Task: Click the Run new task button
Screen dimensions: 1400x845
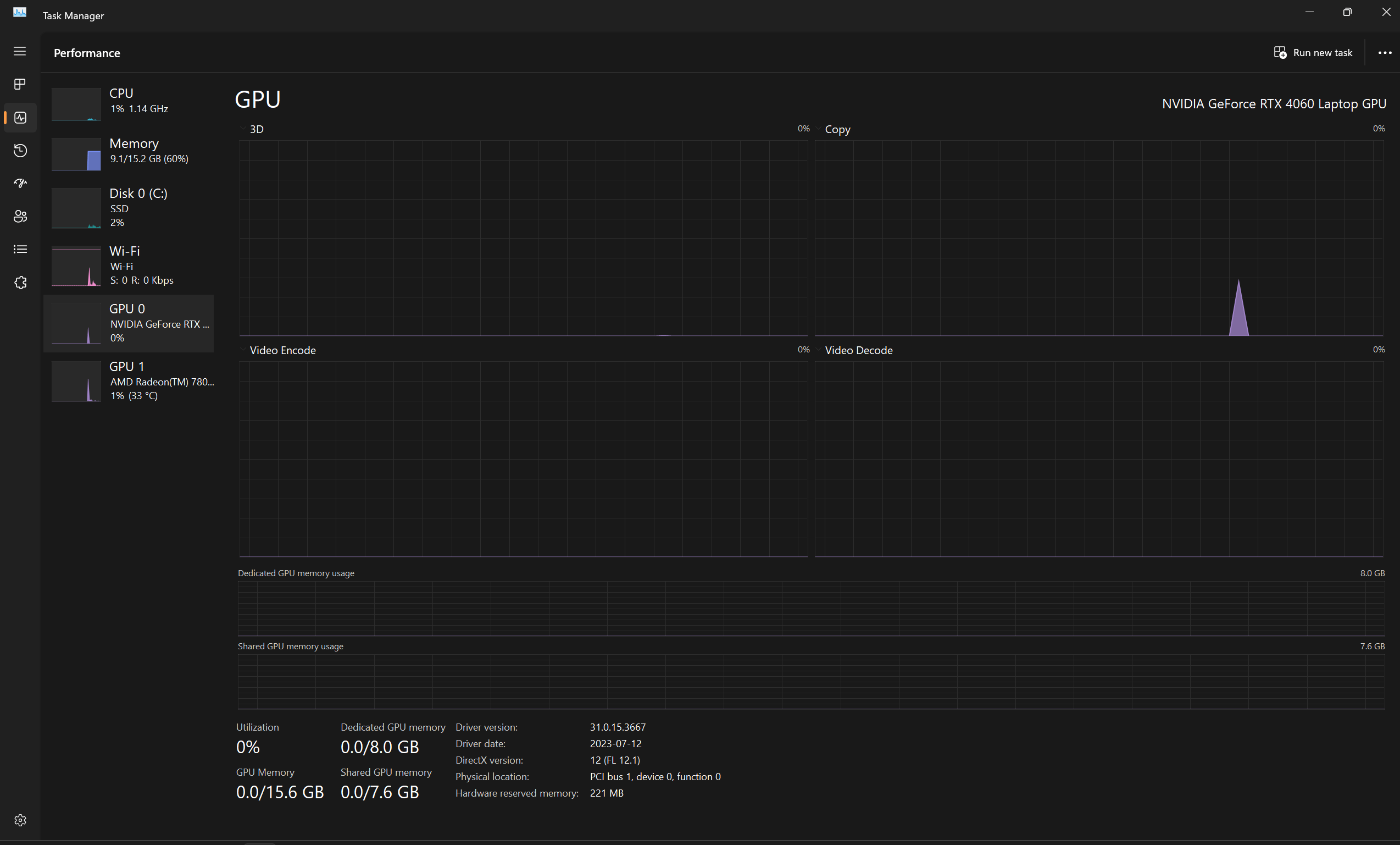Action: coord(1313,53)
